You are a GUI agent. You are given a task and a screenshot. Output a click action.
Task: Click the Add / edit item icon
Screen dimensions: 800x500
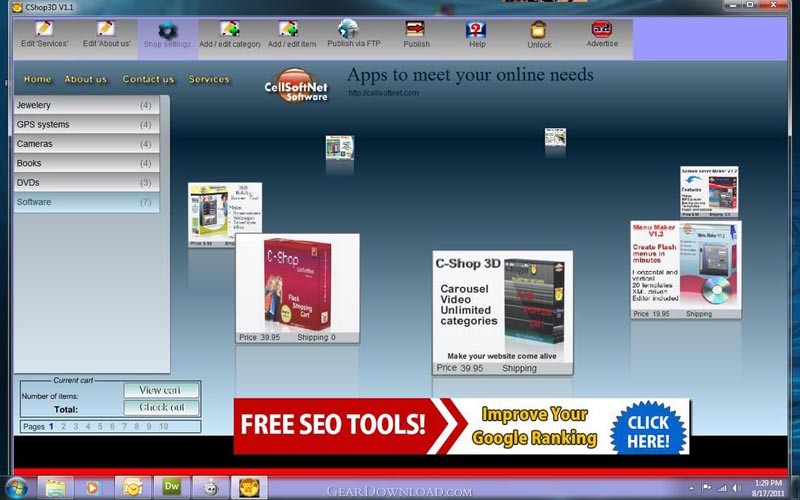point(288,29)
